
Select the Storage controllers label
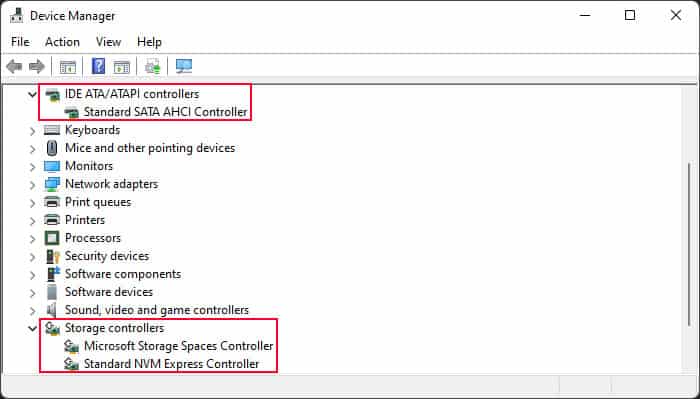tap(115, 328)
